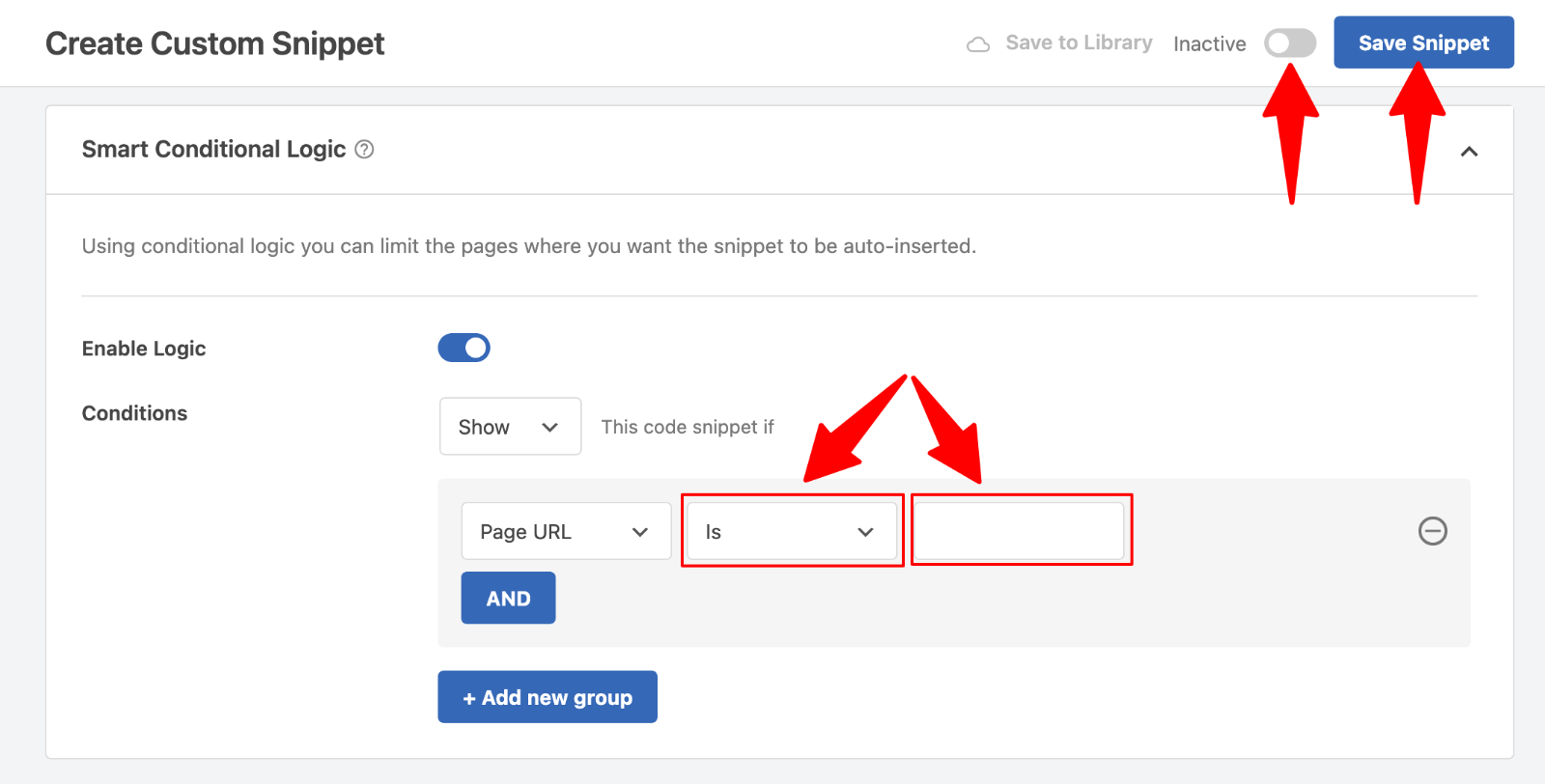Viewport: 1545px width, 784px height.
Task: Click the chevron icon in the Is dropdown
Action: point(866,531)
